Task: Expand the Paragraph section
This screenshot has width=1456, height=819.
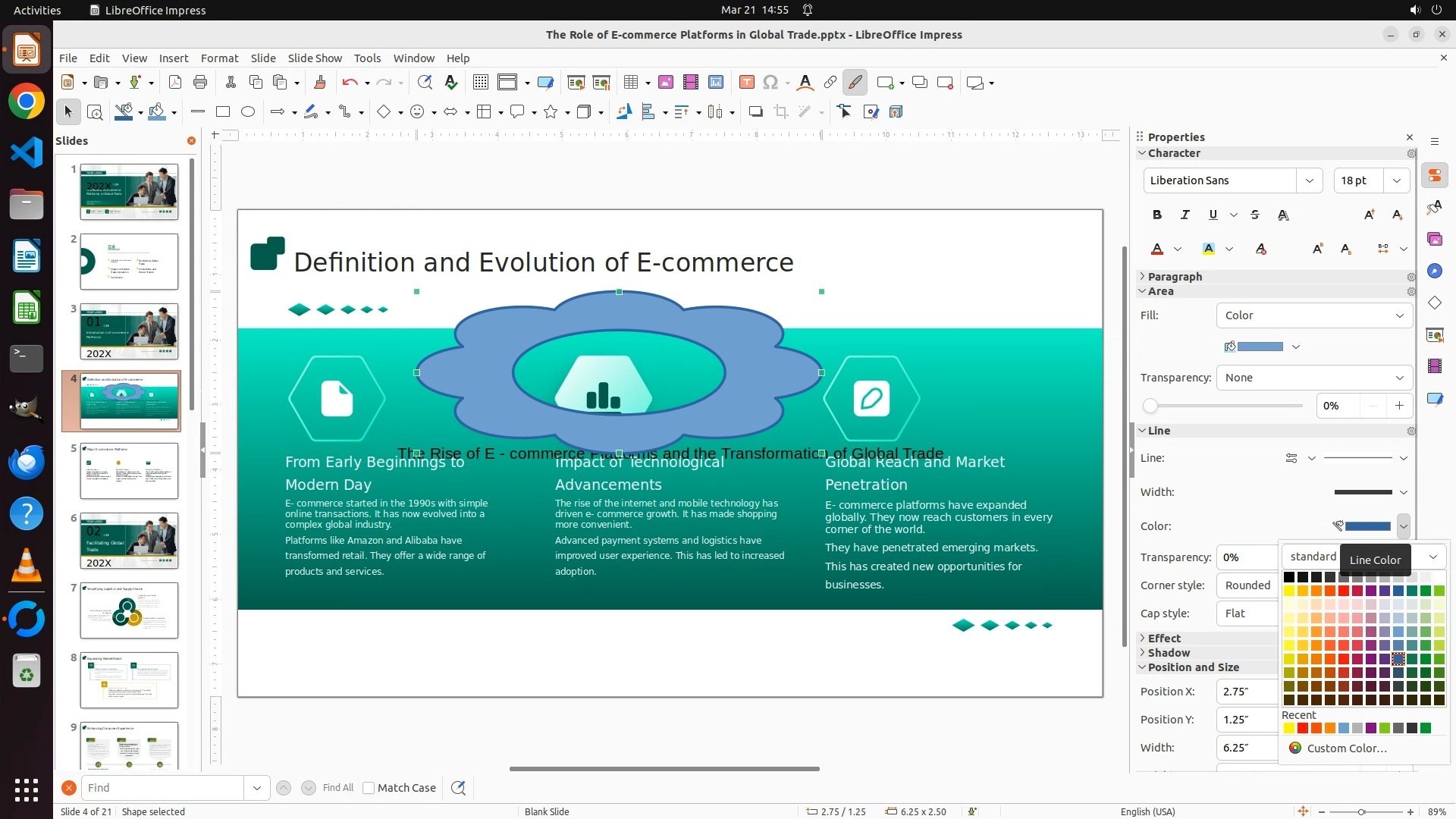Action: pos(1175,277)
